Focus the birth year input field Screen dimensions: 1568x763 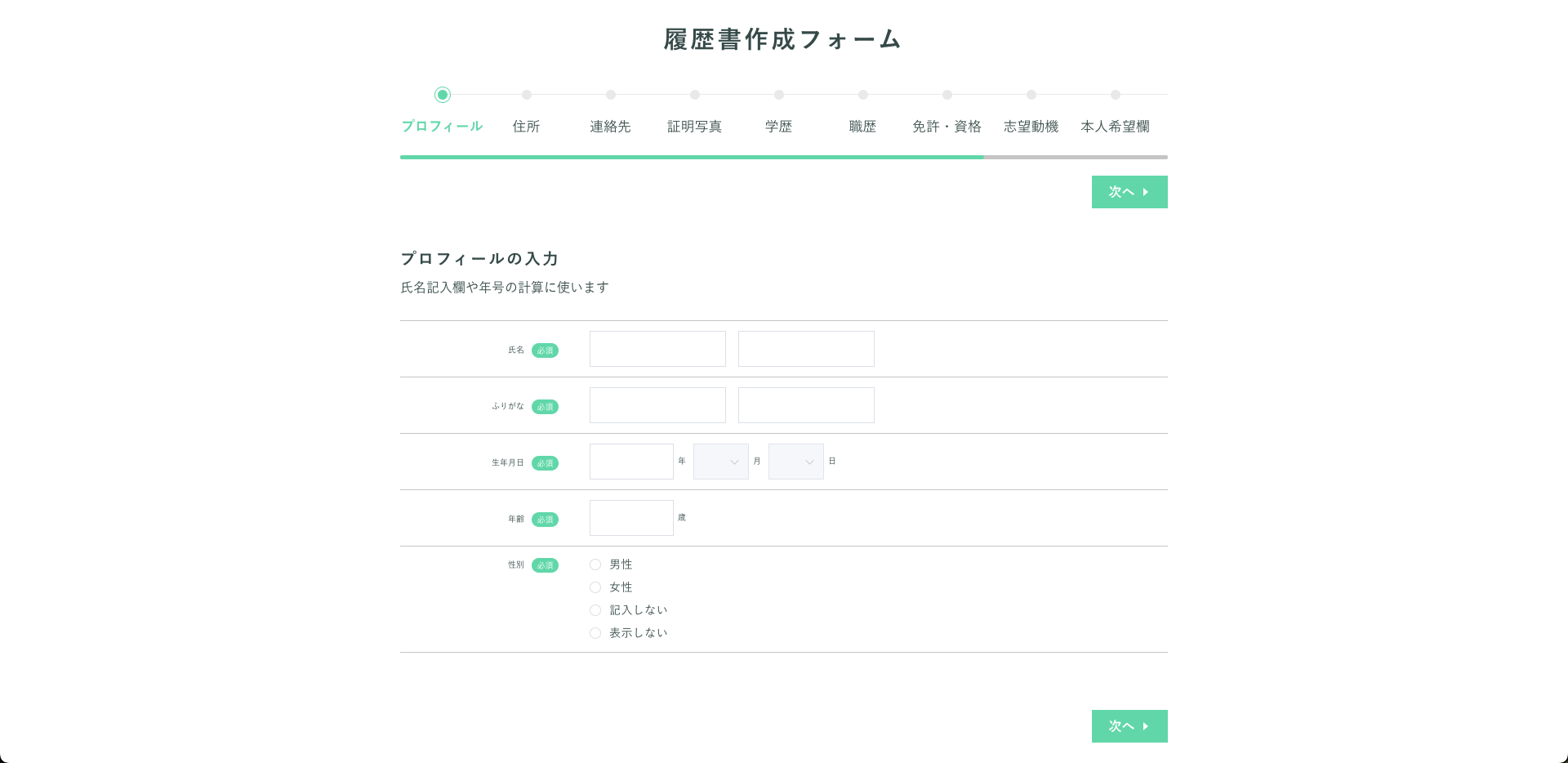tap(631, 462)
